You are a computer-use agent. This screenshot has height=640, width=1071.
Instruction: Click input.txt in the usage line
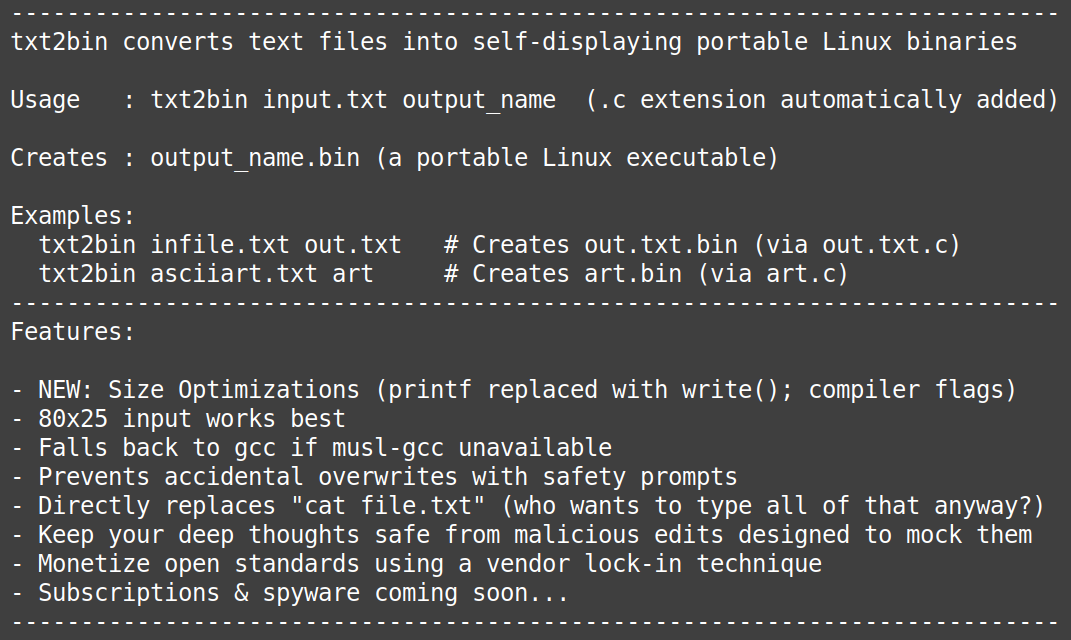(325, 100)
